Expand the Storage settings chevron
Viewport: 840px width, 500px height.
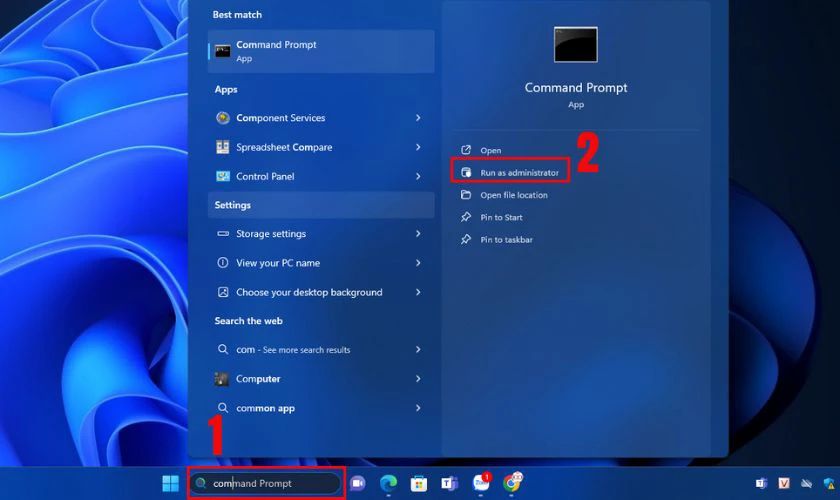coord(418,234)
